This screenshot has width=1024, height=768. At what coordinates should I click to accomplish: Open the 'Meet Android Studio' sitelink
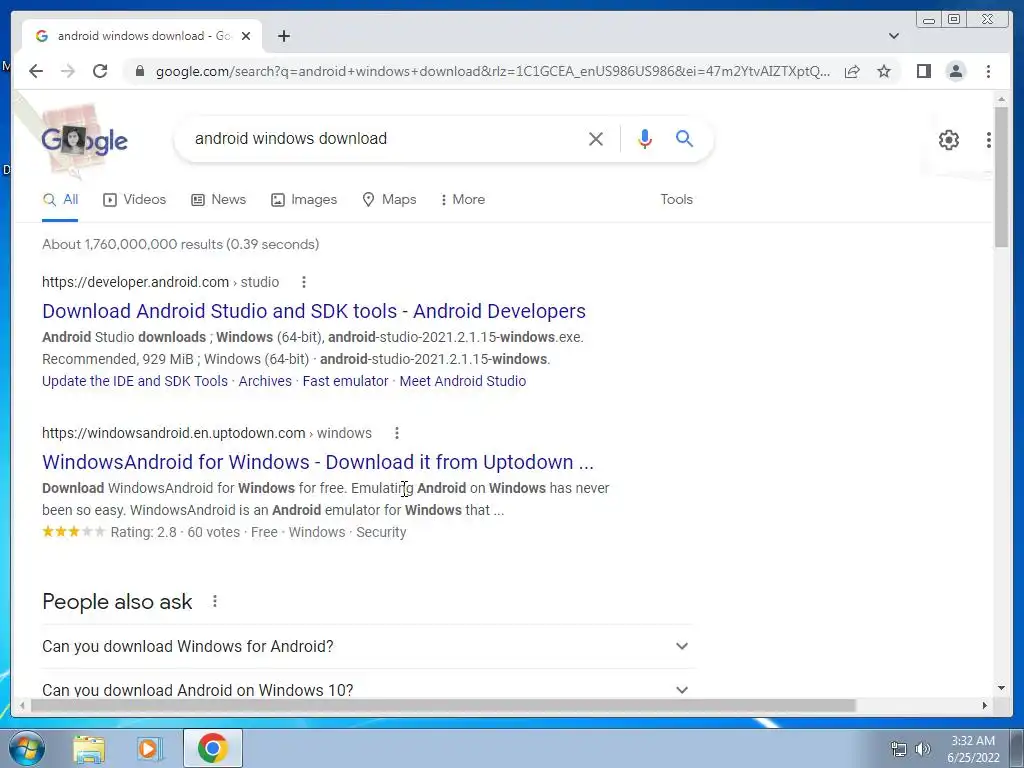pos(462,381)
